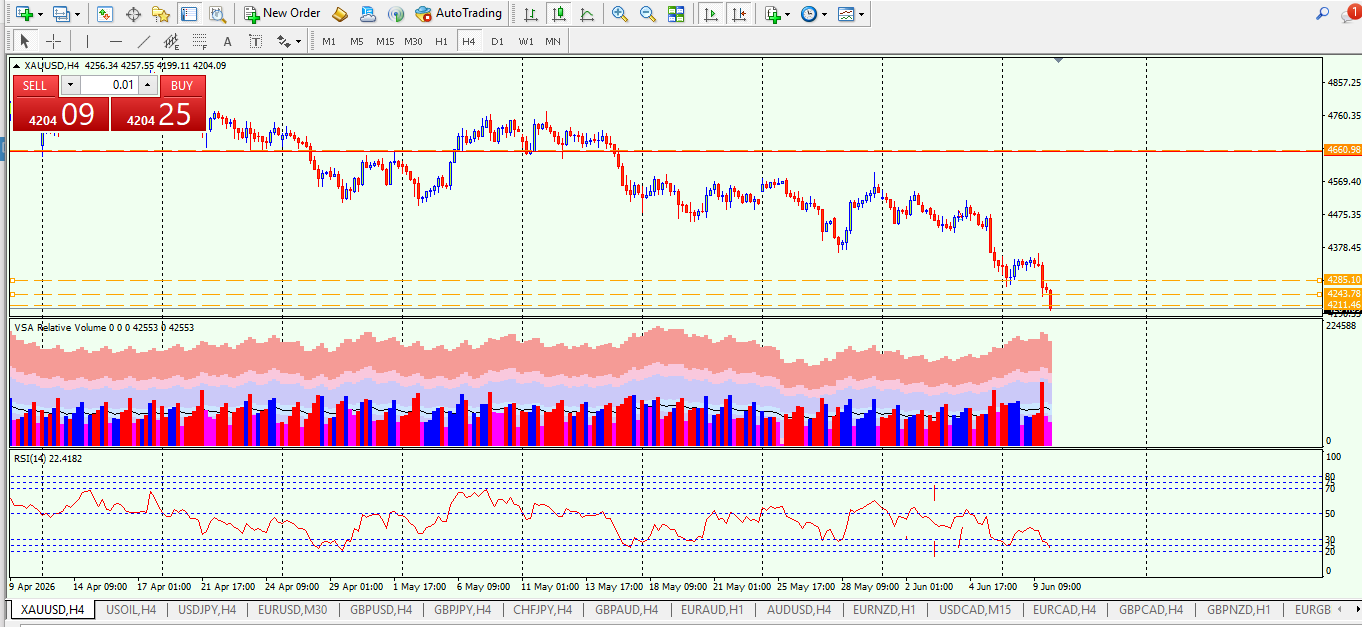Select the equidistant channel tool

(x=171, y=41)
